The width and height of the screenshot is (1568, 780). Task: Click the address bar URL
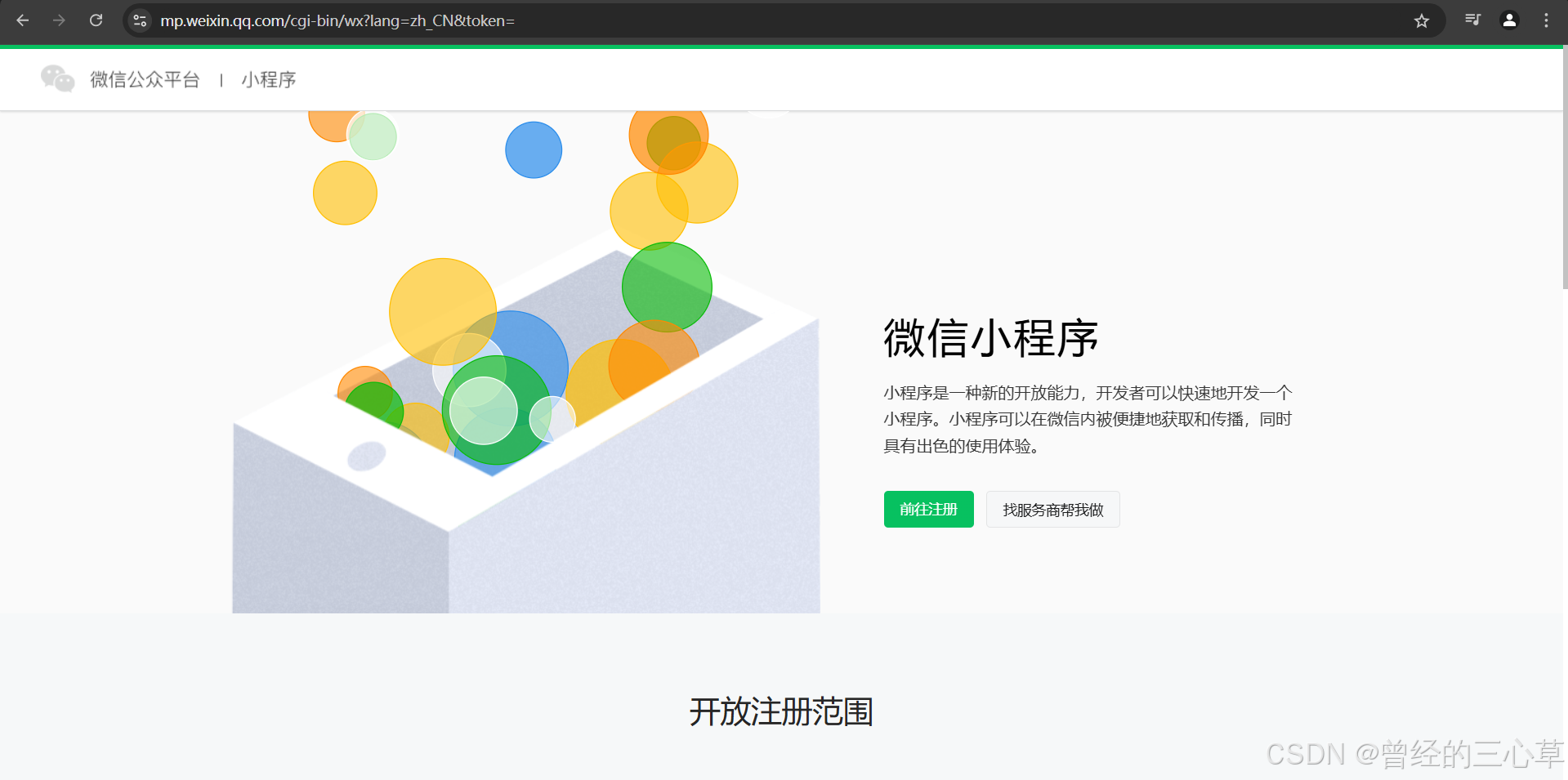click(337, 20)
